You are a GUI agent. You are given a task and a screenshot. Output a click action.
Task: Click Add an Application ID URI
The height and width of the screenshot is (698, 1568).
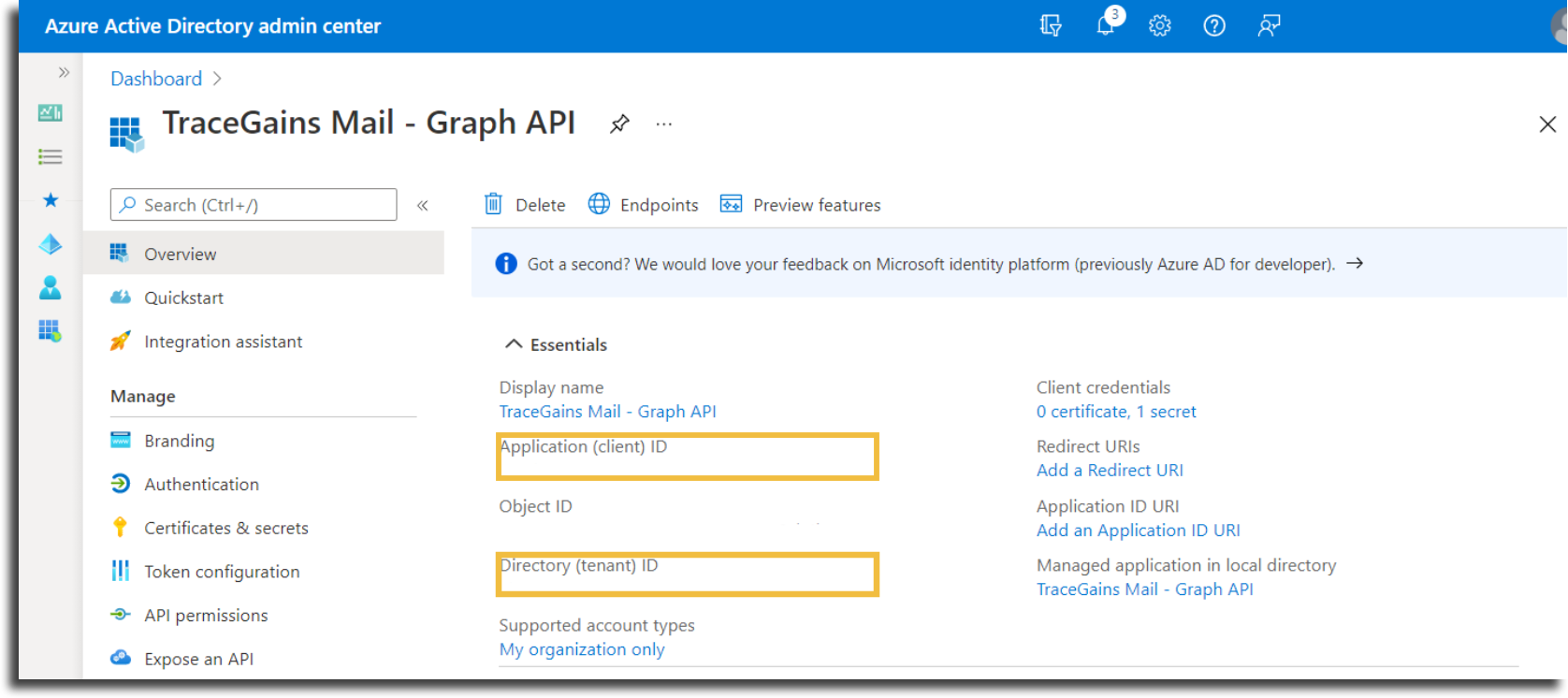[1139, 531]
